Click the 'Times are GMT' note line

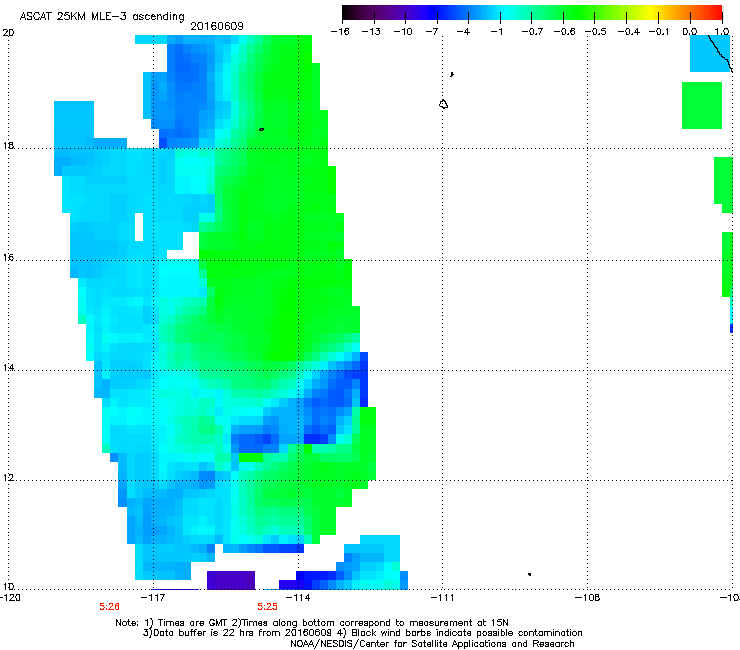pyautogui.click(x=312, y=623)
